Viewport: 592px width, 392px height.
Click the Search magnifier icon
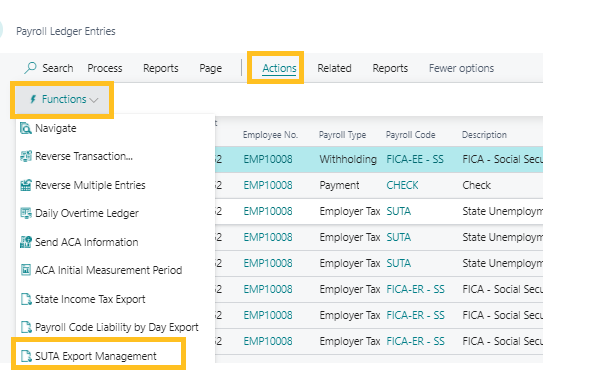point(30,68)
